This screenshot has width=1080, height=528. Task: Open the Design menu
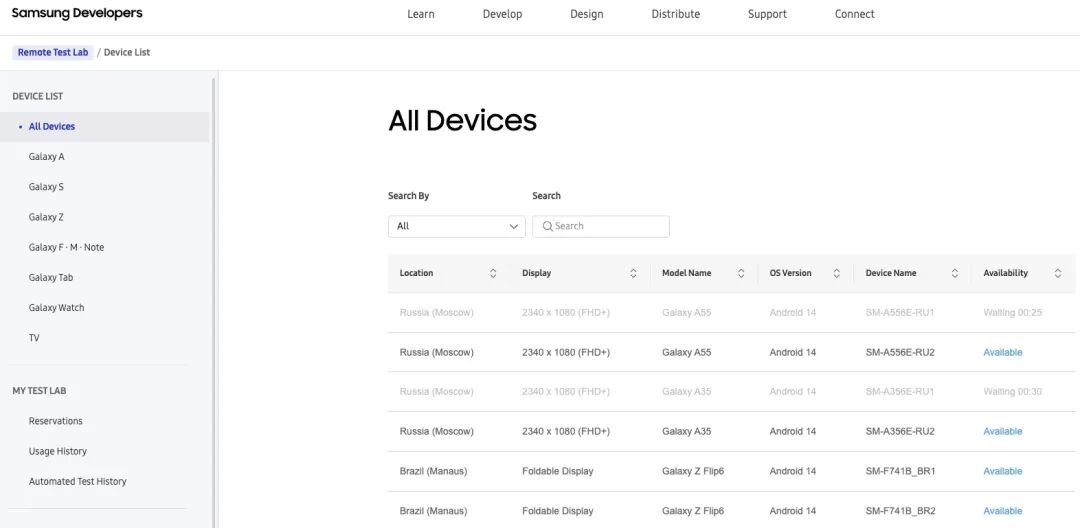coord(587,14)
